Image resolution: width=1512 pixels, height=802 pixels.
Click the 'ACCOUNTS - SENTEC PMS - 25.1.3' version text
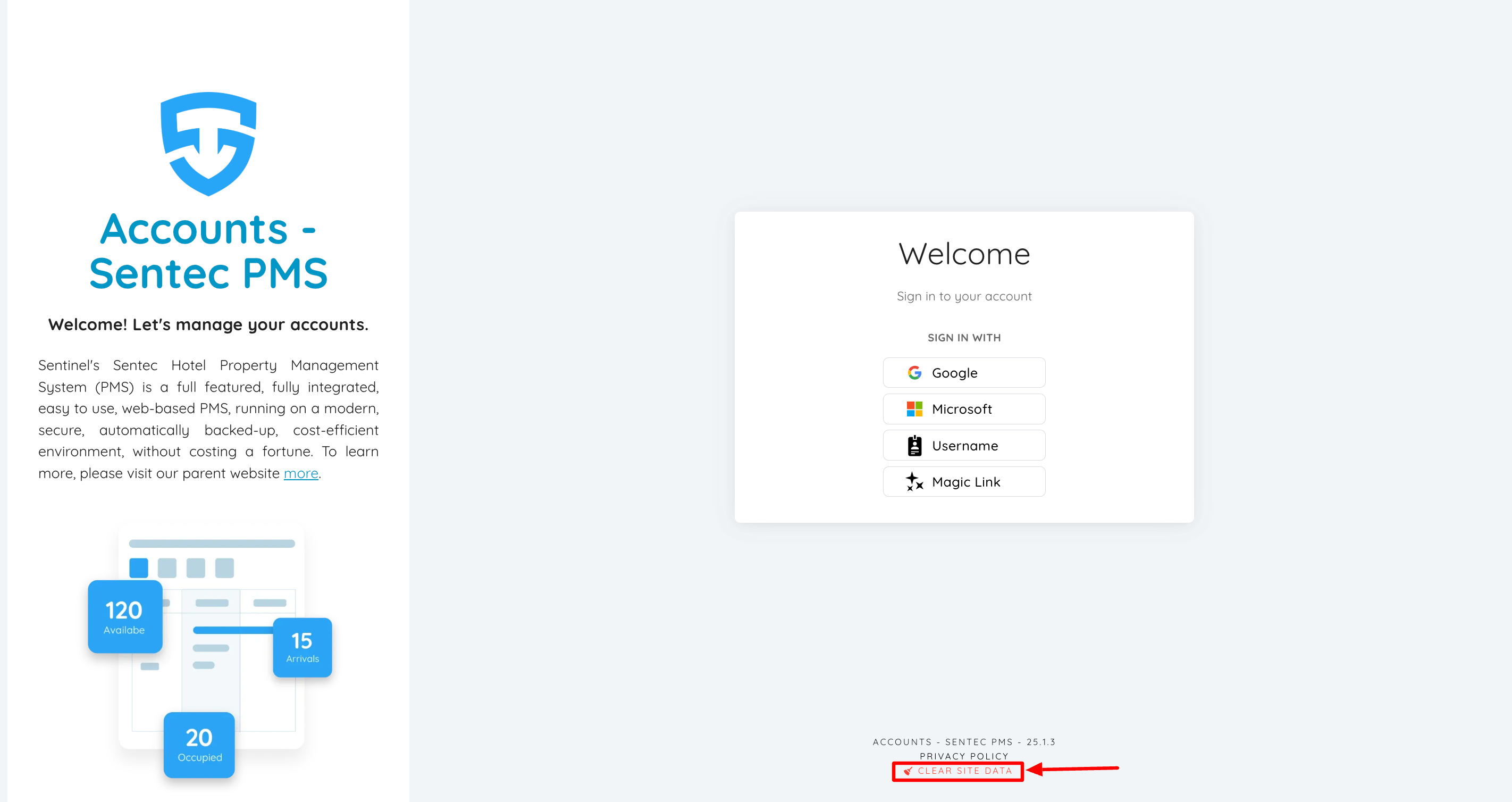pos(964,742)
